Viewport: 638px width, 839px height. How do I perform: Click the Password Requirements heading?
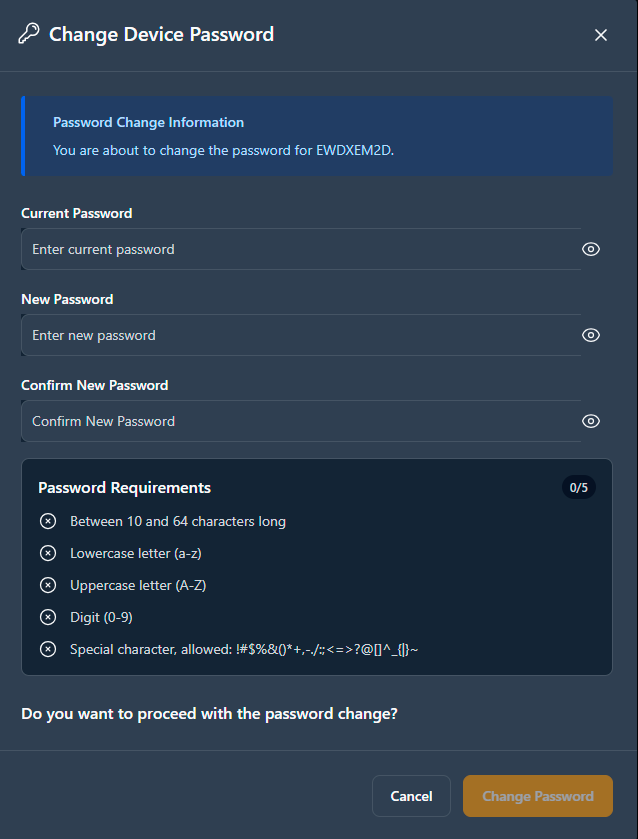click(x=125, y=488)
